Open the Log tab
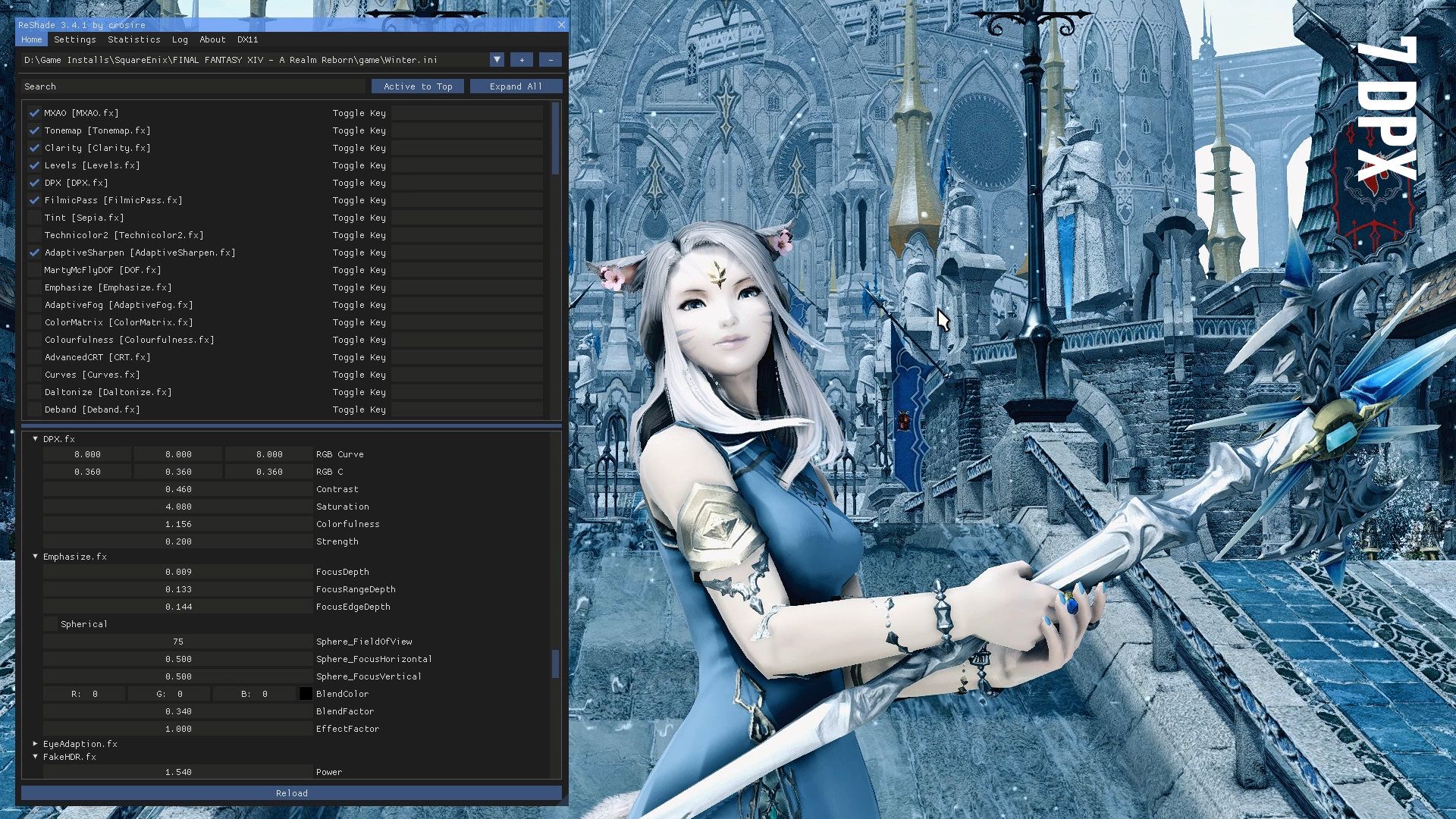 [x=180, y=39]
